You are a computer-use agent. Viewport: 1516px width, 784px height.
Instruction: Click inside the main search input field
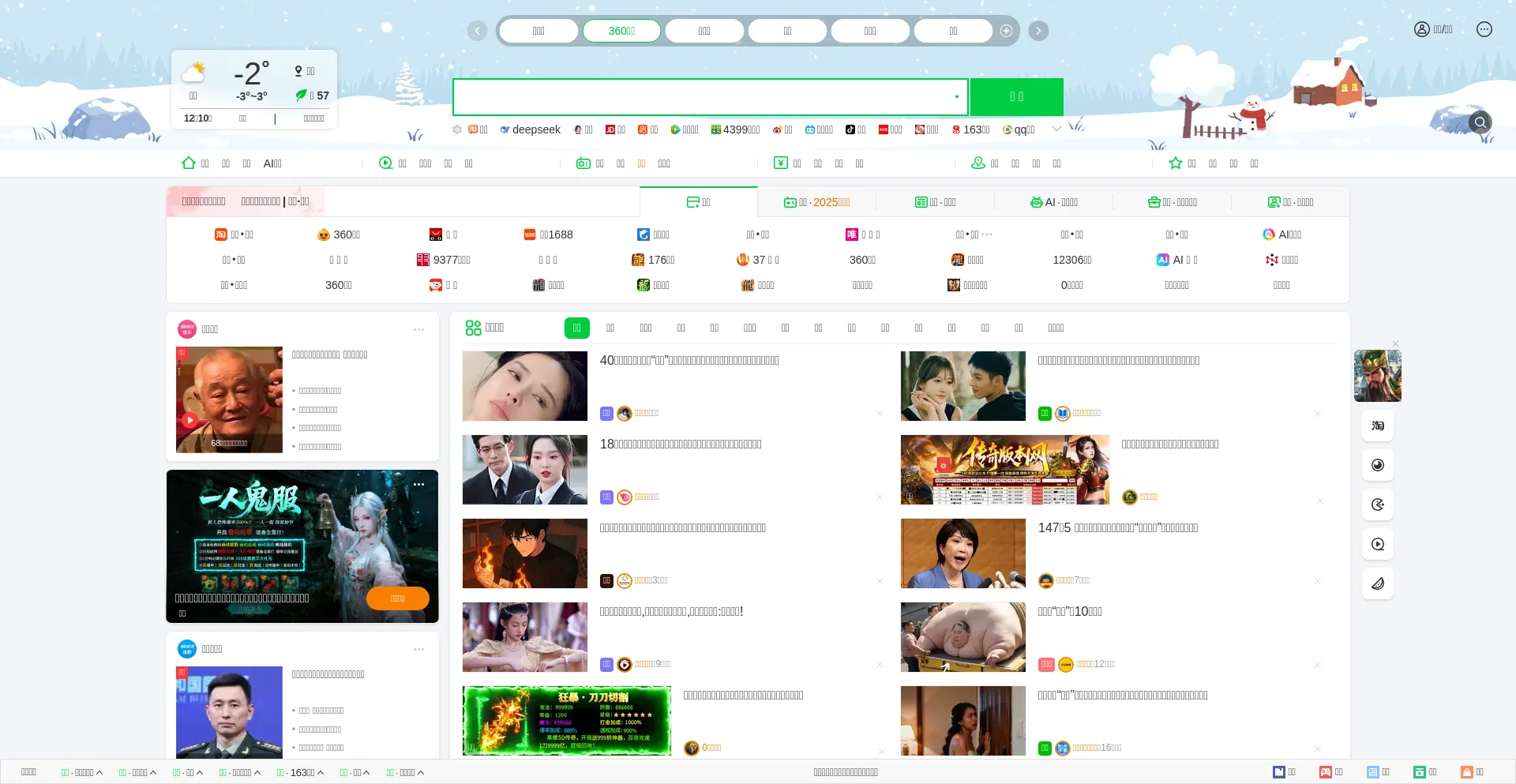click(703, 97)
